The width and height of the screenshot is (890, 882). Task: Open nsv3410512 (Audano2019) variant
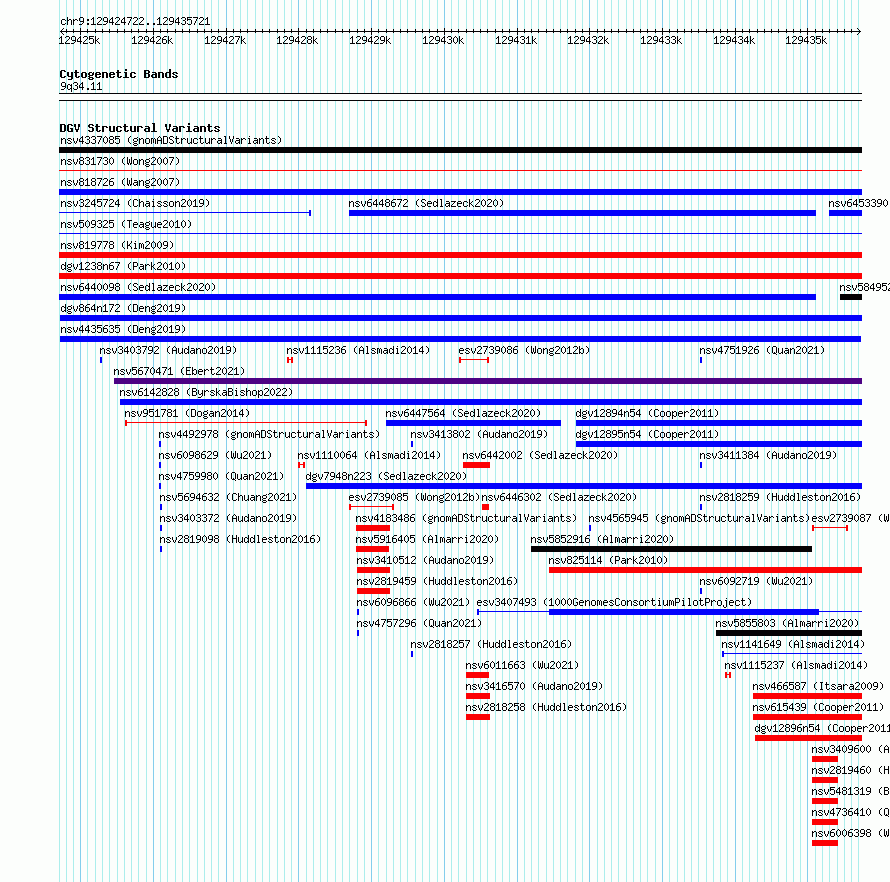coord(425,560)
